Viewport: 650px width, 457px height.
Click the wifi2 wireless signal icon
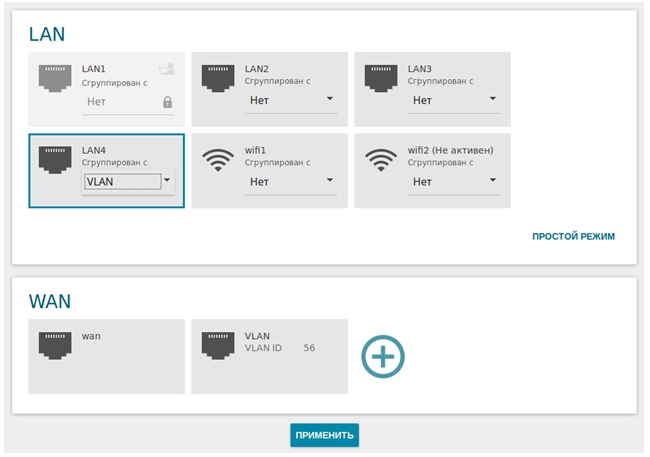point(382,159)
